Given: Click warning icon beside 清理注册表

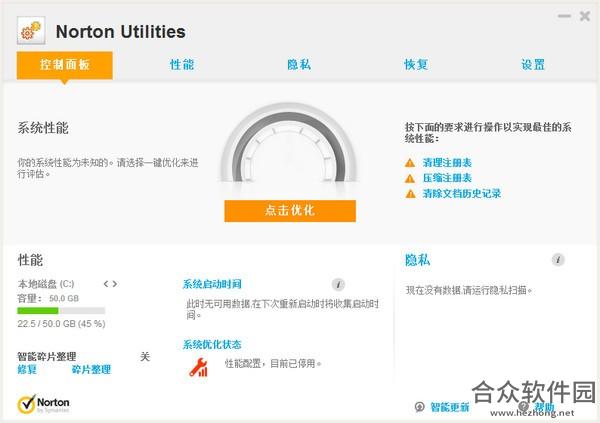Looking at the screenshot, I should click(410, 163).
